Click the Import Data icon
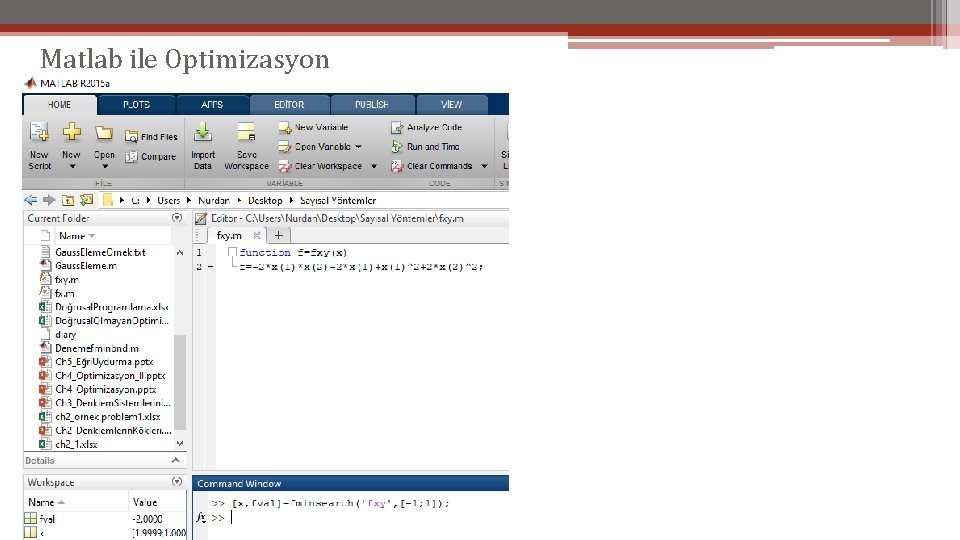Viewport: 960px width, 540px height. tap(203, 132)
